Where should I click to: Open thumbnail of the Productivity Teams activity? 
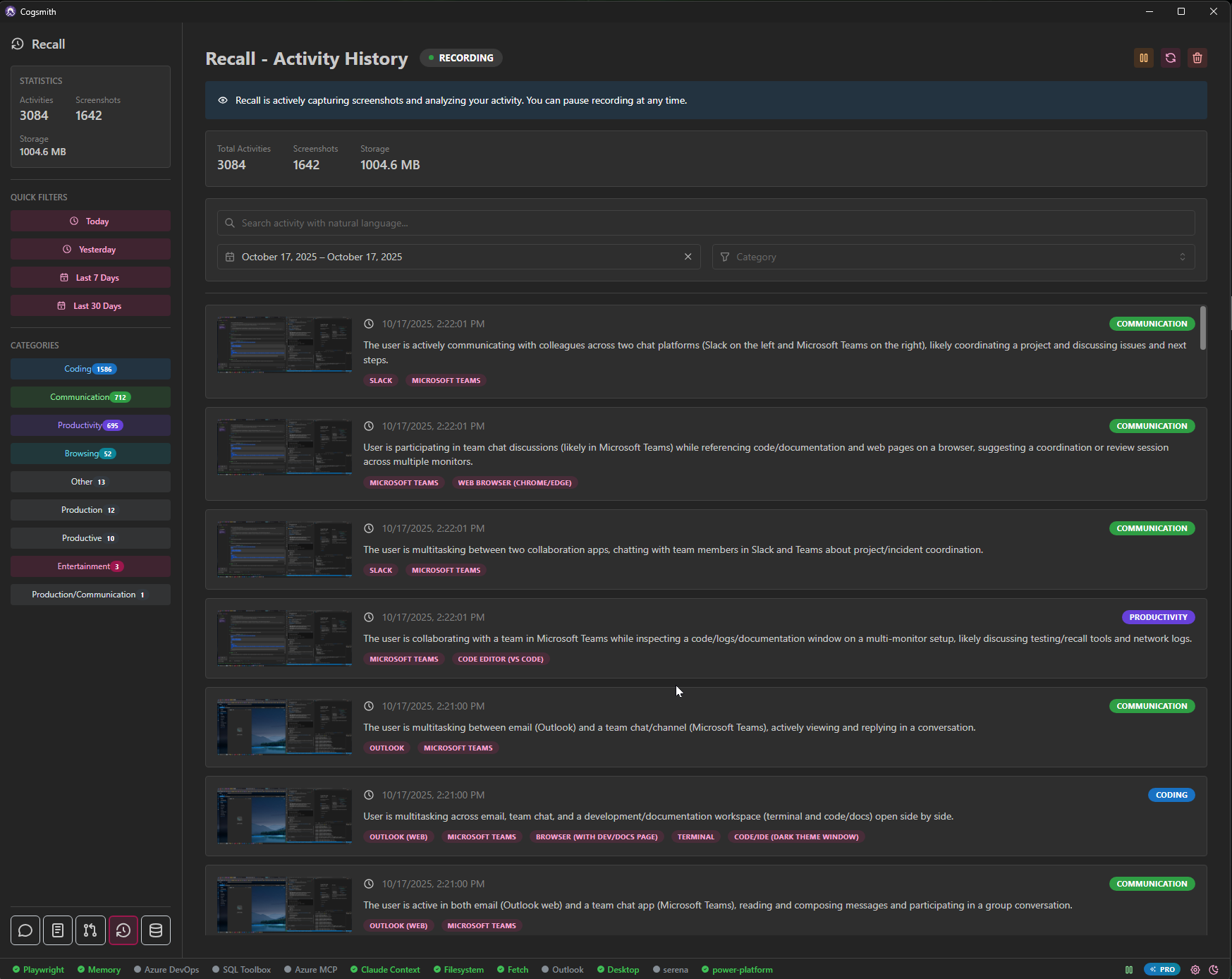(284, 638)
